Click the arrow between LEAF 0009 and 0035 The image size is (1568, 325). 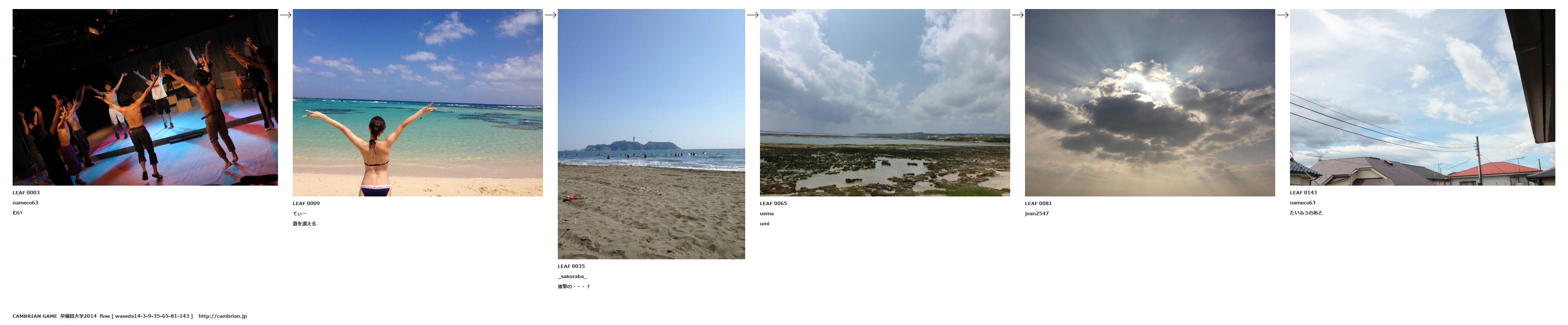[x=550, y=15]
